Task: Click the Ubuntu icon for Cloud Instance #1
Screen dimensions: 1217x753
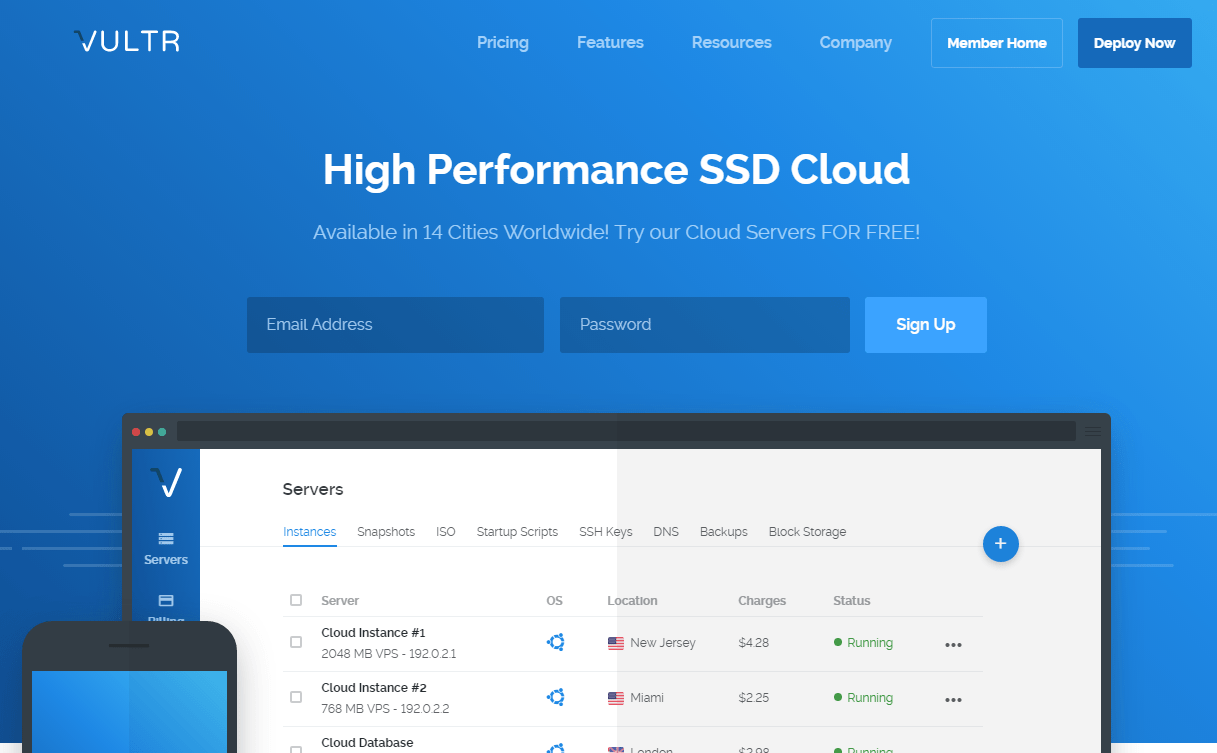Action: click(x=555, y=642)
